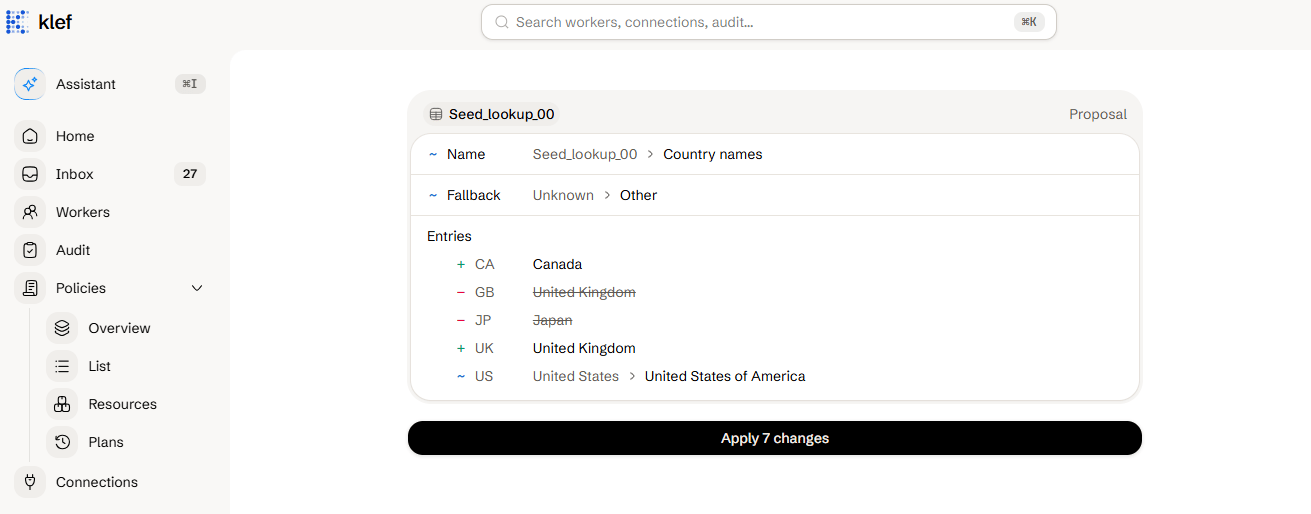Click the CA entry code
Screen dimensions: 1311x514
484,264
